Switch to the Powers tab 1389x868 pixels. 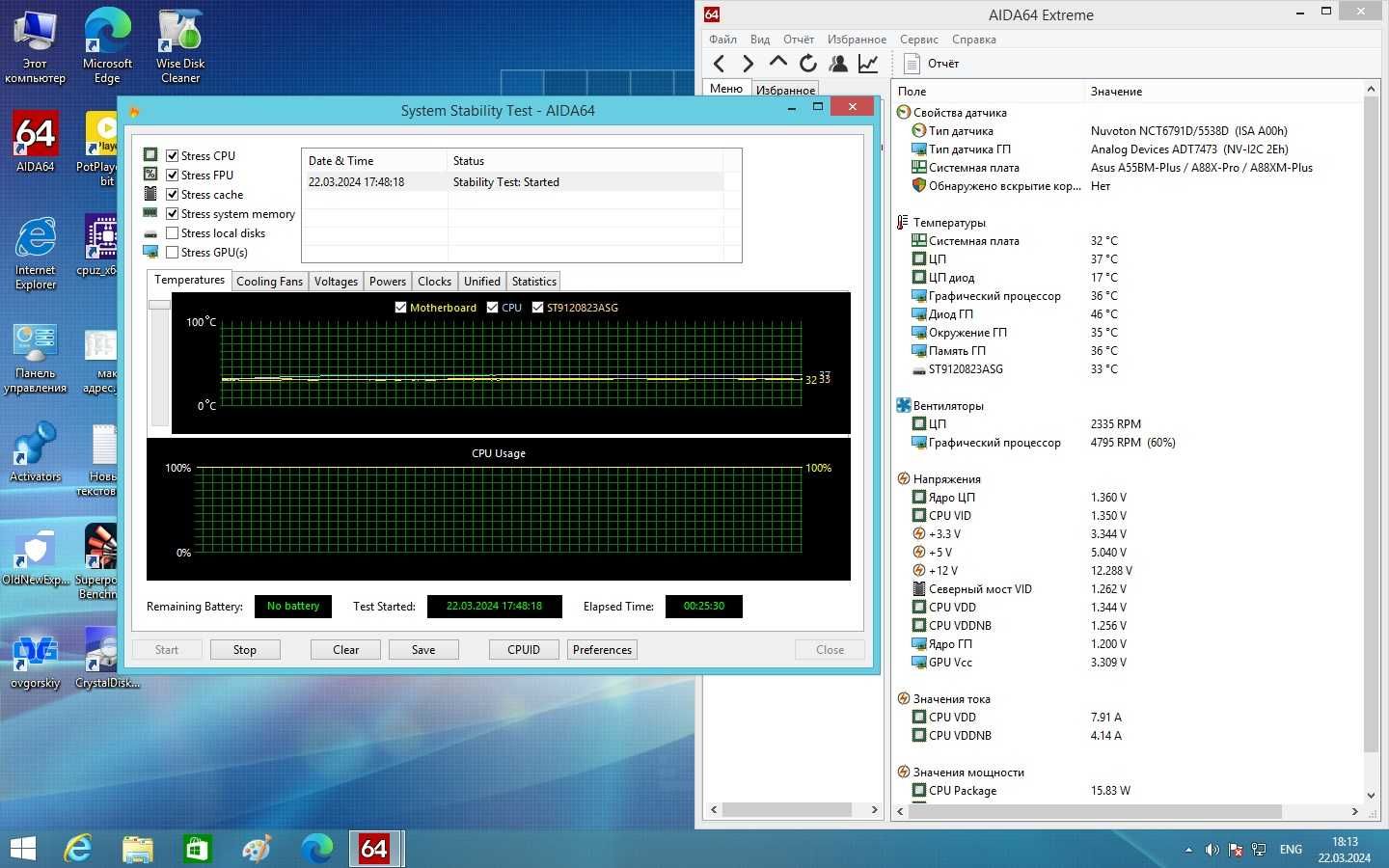(388, 282)
